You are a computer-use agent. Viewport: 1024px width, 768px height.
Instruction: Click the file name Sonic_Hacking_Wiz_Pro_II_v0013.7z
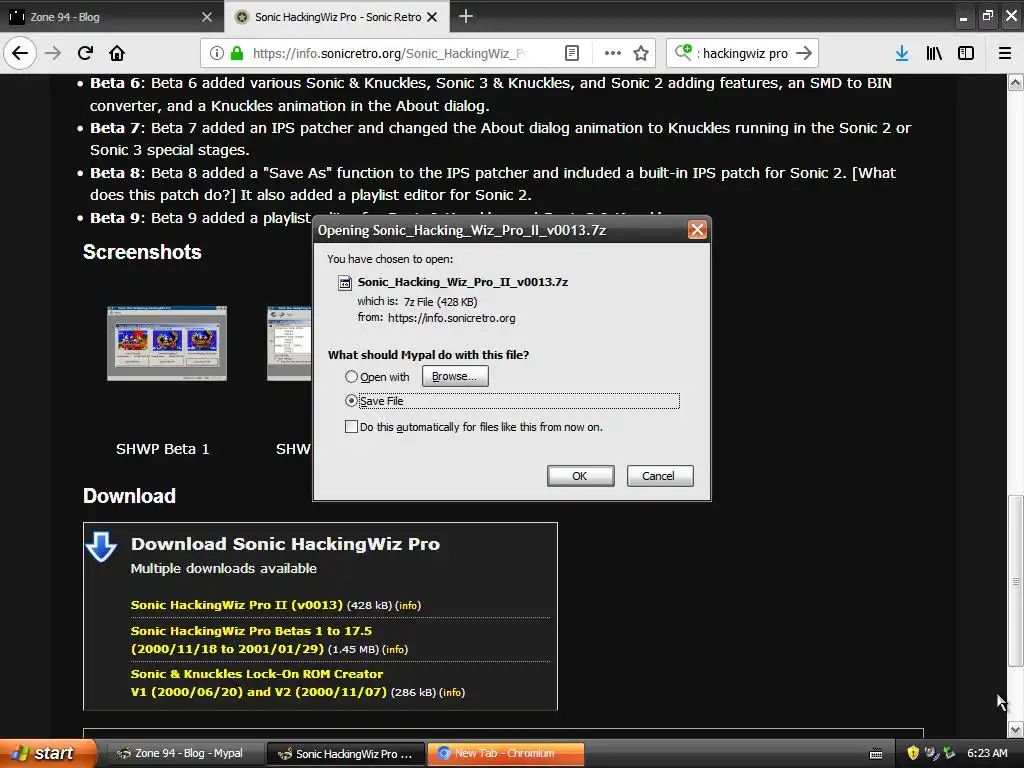462,282
